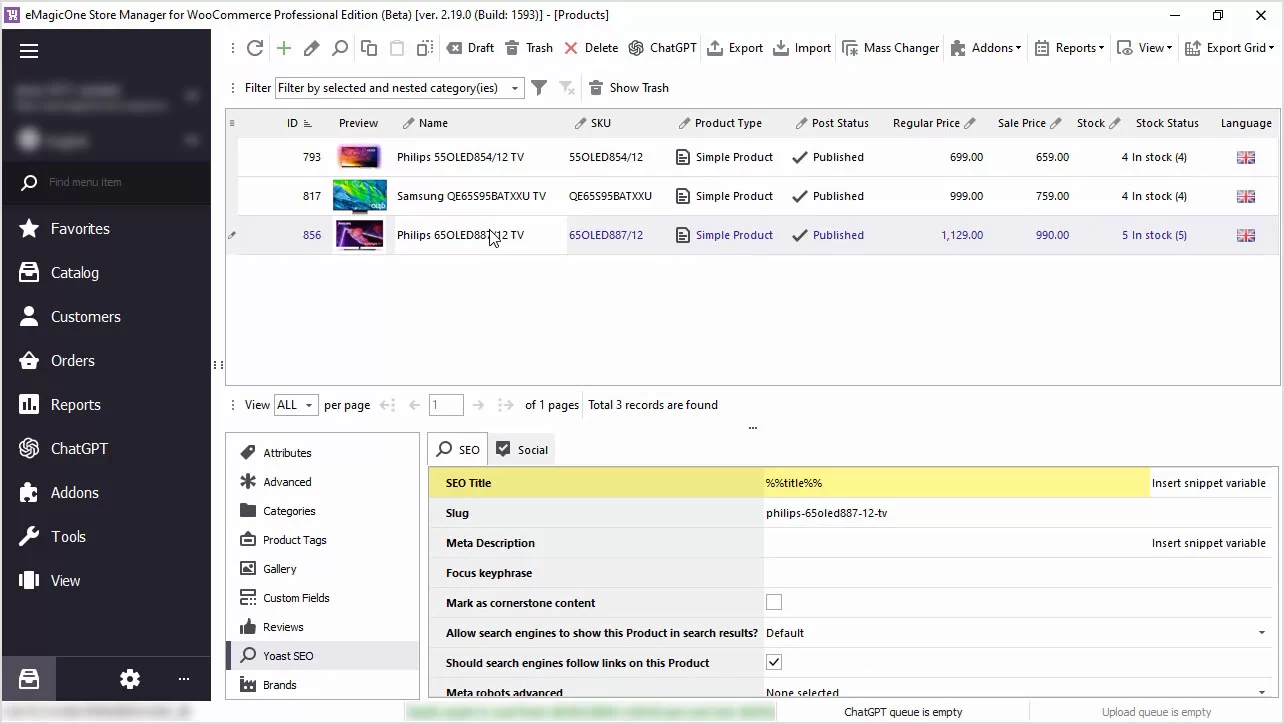Switch to the Social tab
Viewport: 1284px width, 724px height.
(522, 450)
